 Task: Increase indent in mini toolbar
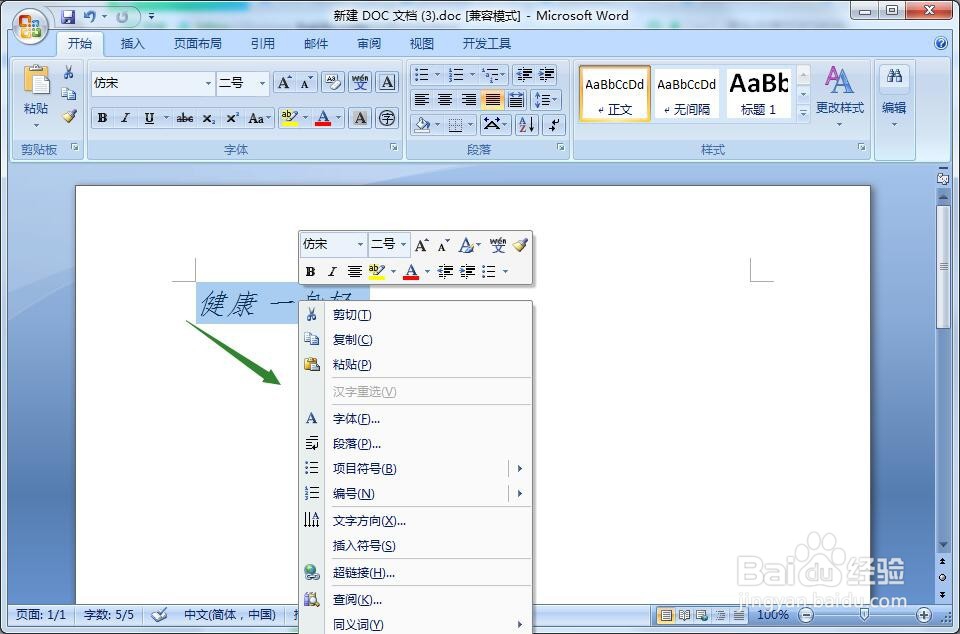pyautogui.click(x=467, y=271)
